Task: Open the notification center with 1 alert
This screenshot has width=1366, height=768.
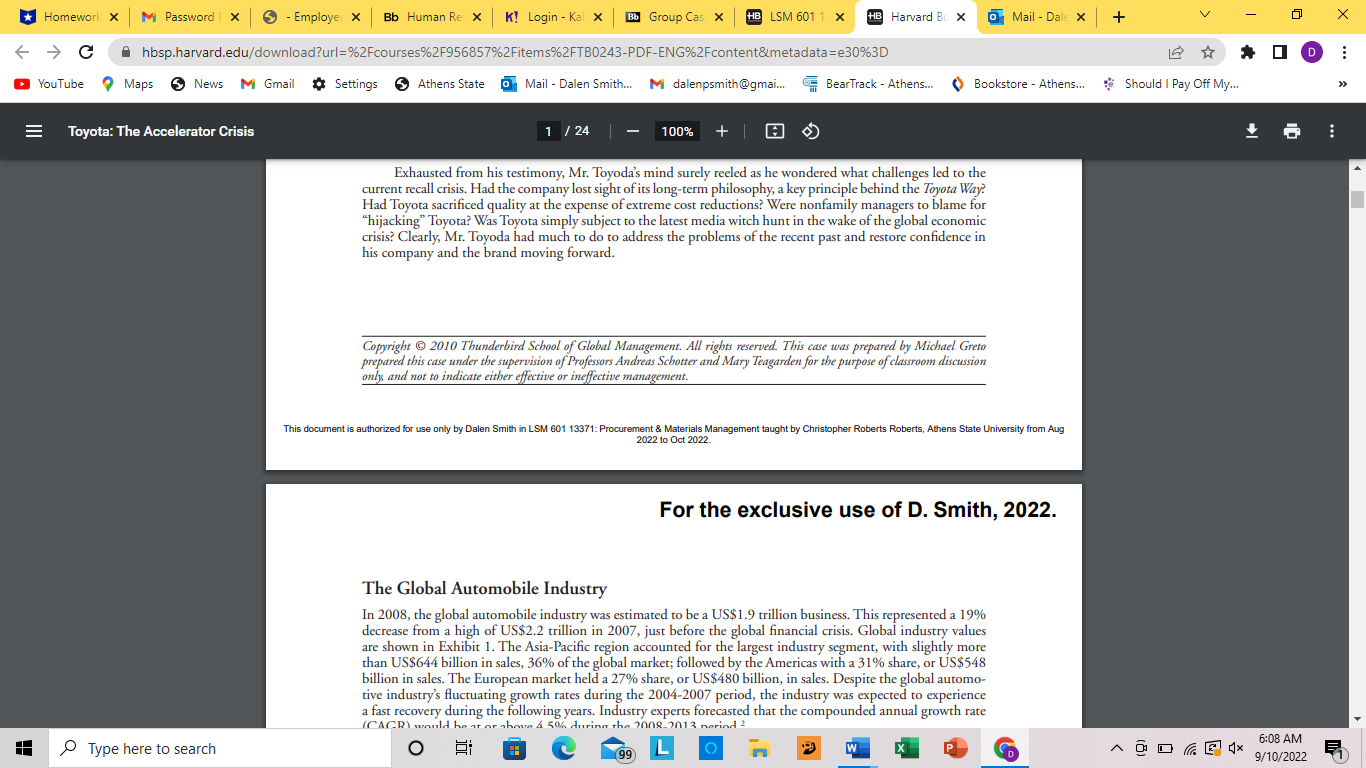Action: (x=1333, y=748)
